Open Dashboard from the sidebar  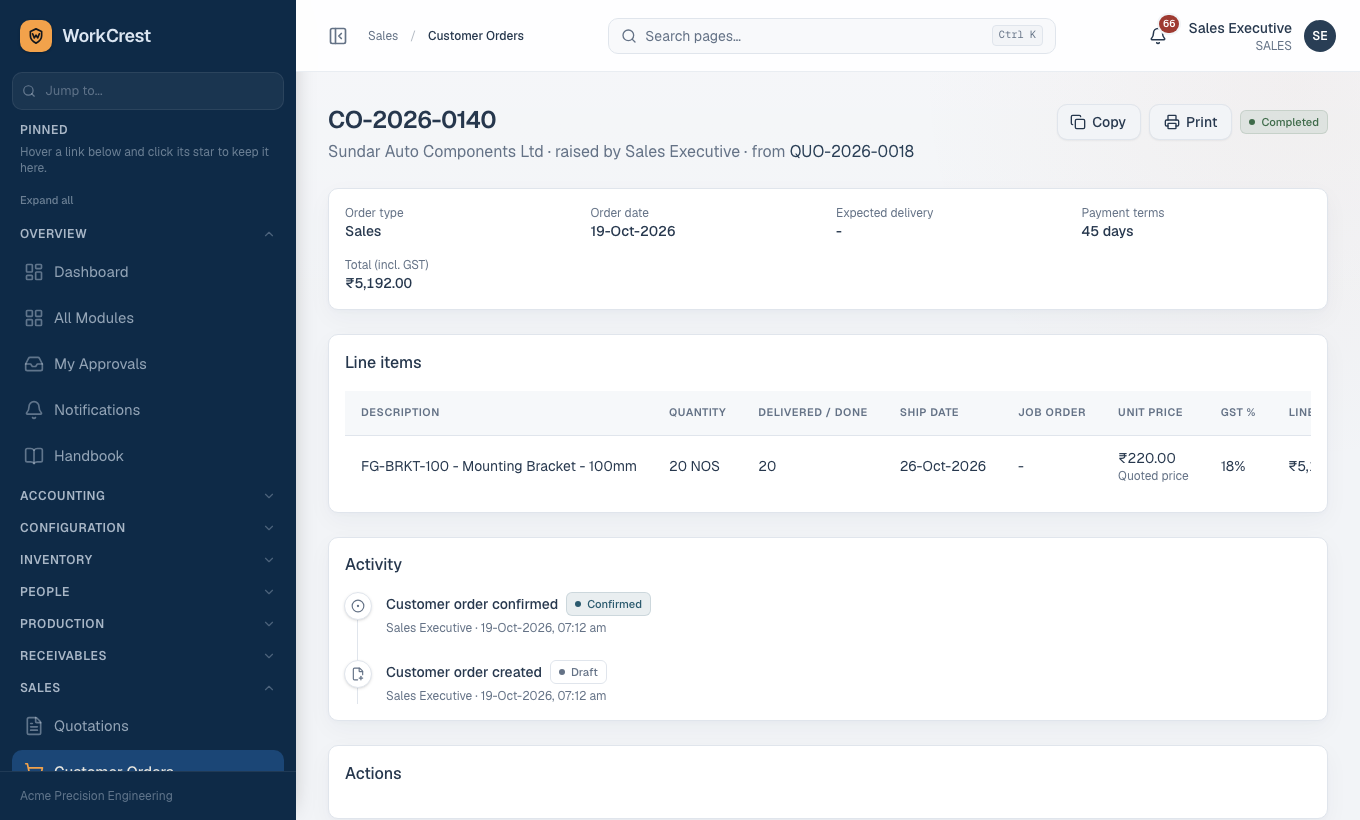pyautogui.click(x=148, y=272)
